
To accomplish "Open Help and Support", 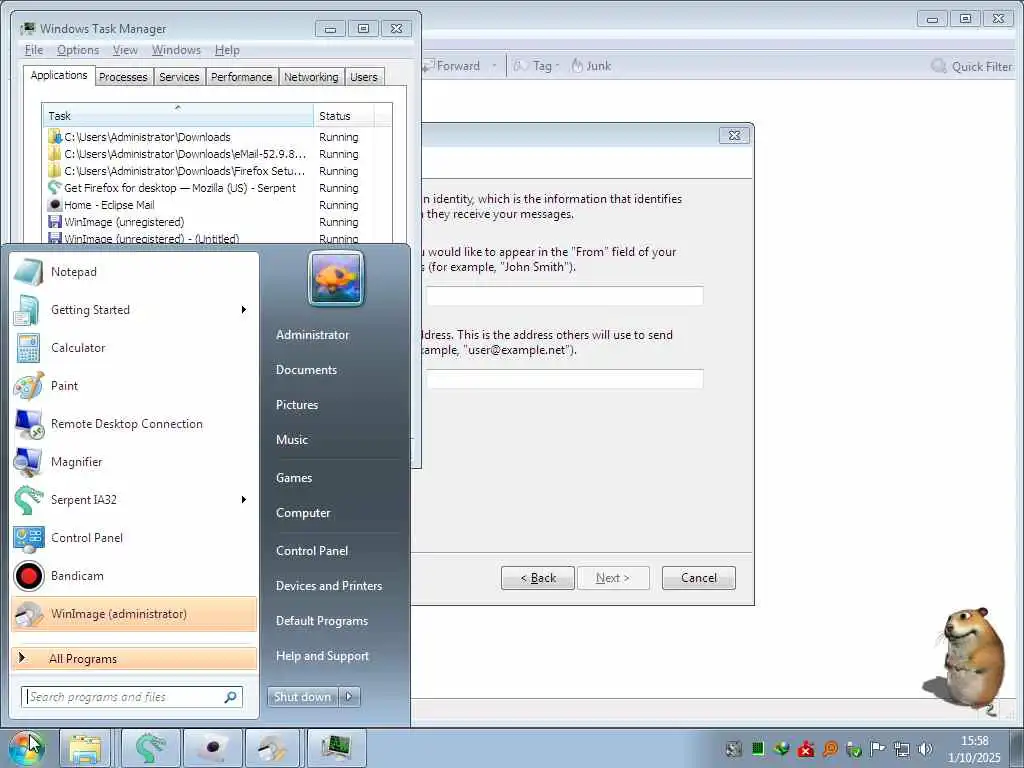I will click(x=322, y=656).
